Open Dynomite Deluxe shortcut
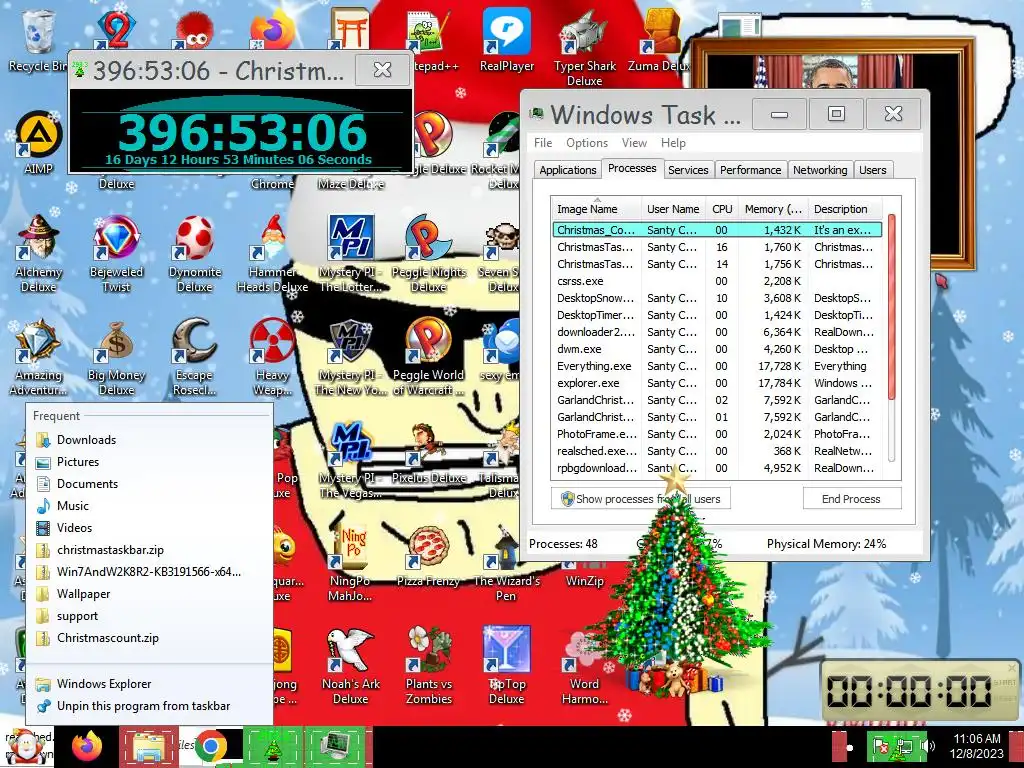The width and height of the screenshot is (1024, 768). pos(195,253)
